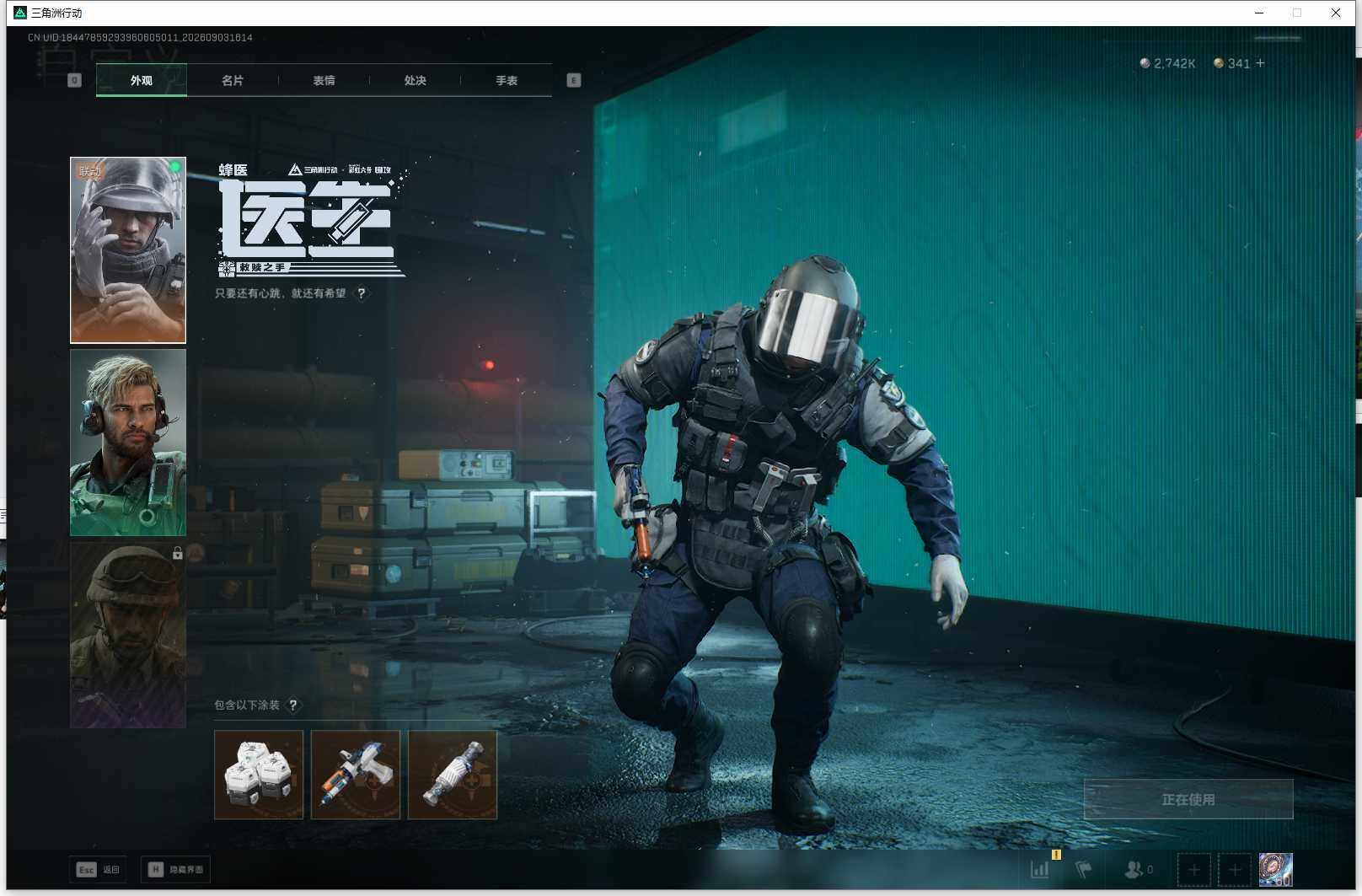Click the 341 gold currency balance
The width and height of the screenshot is (1362, 896).
pyautogui.click(x=1232, y=63)
